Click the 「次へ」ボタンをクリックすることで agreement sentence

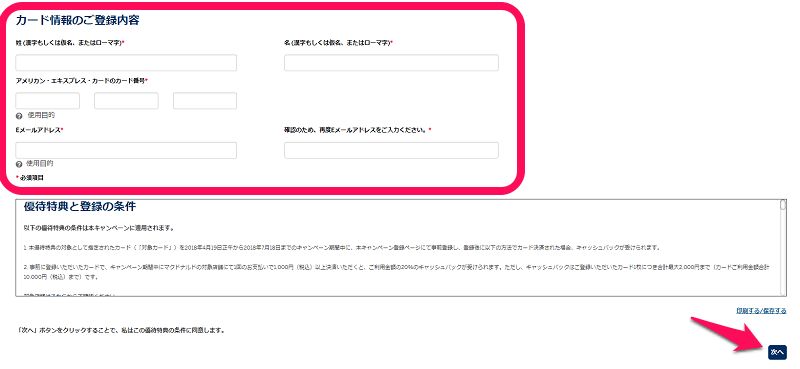(121, 330)
